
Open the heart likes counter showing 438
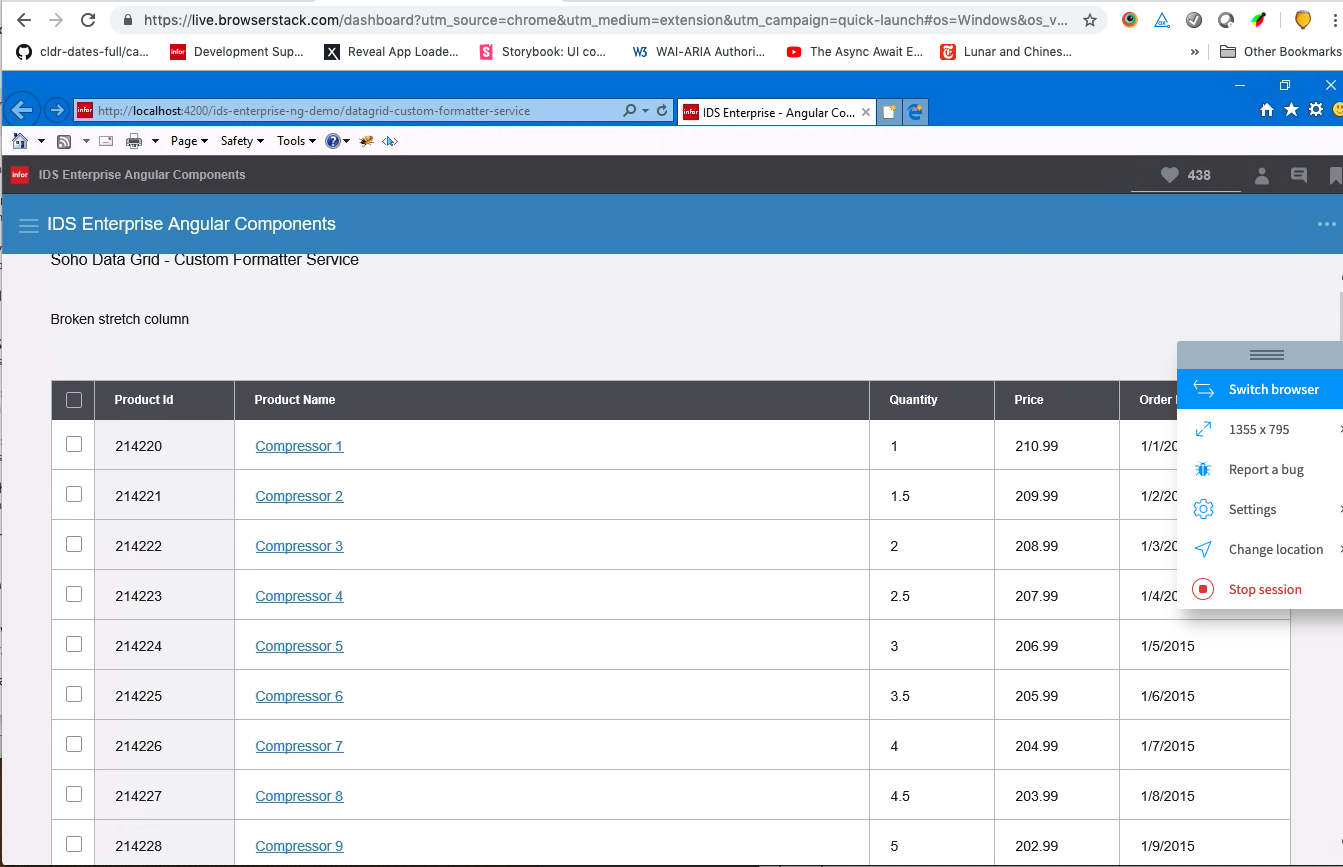coord(1185,175)
